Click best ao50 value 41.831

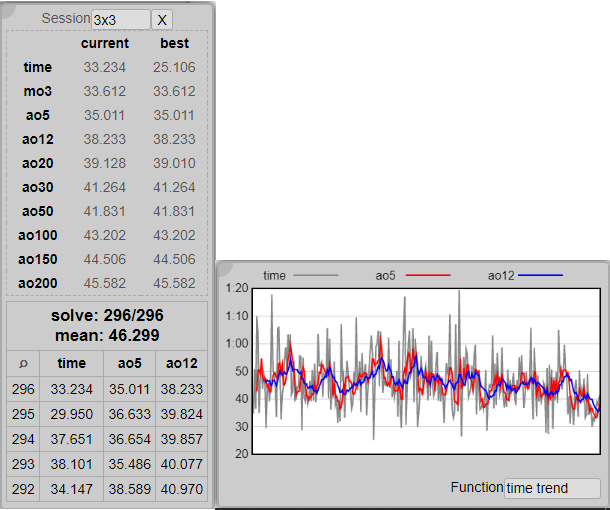coord(174,211)
